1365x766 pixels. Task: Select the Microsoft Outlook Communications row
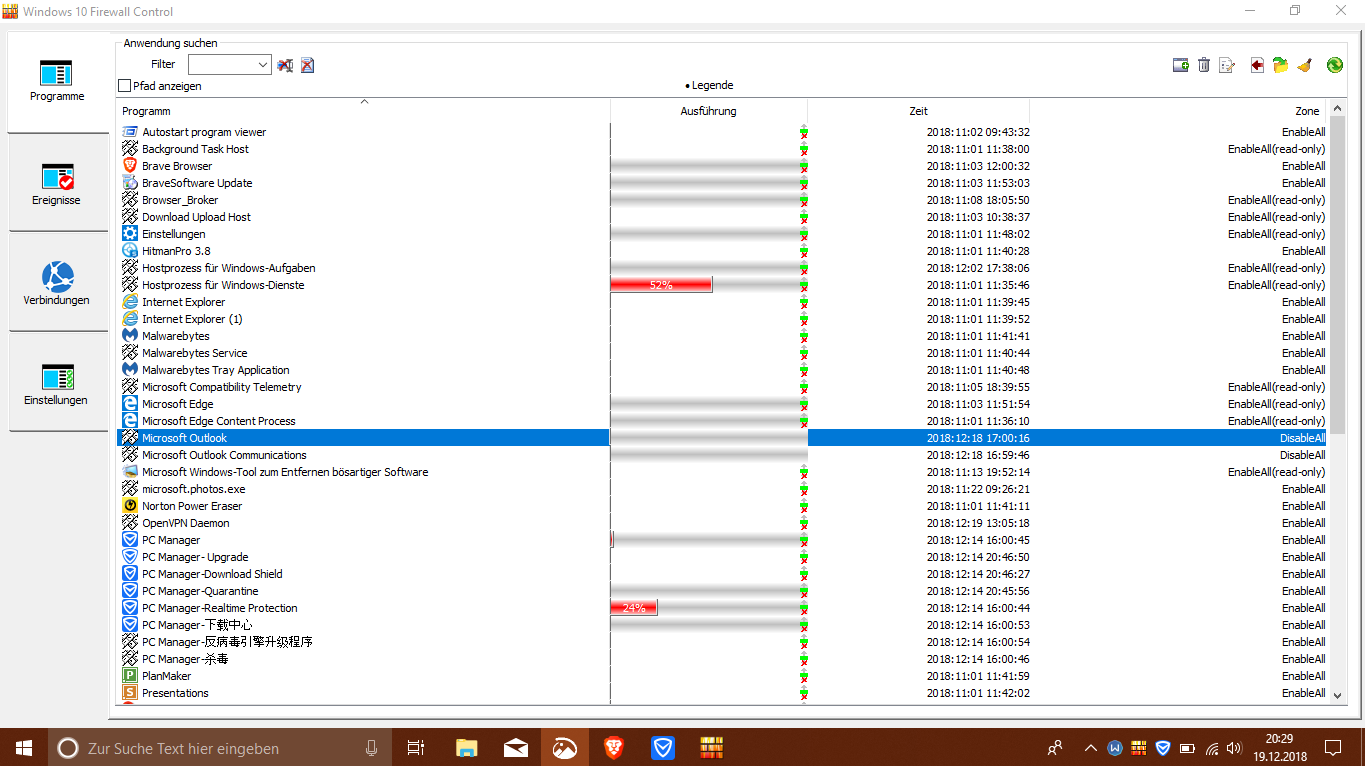[x=724, y=455]
